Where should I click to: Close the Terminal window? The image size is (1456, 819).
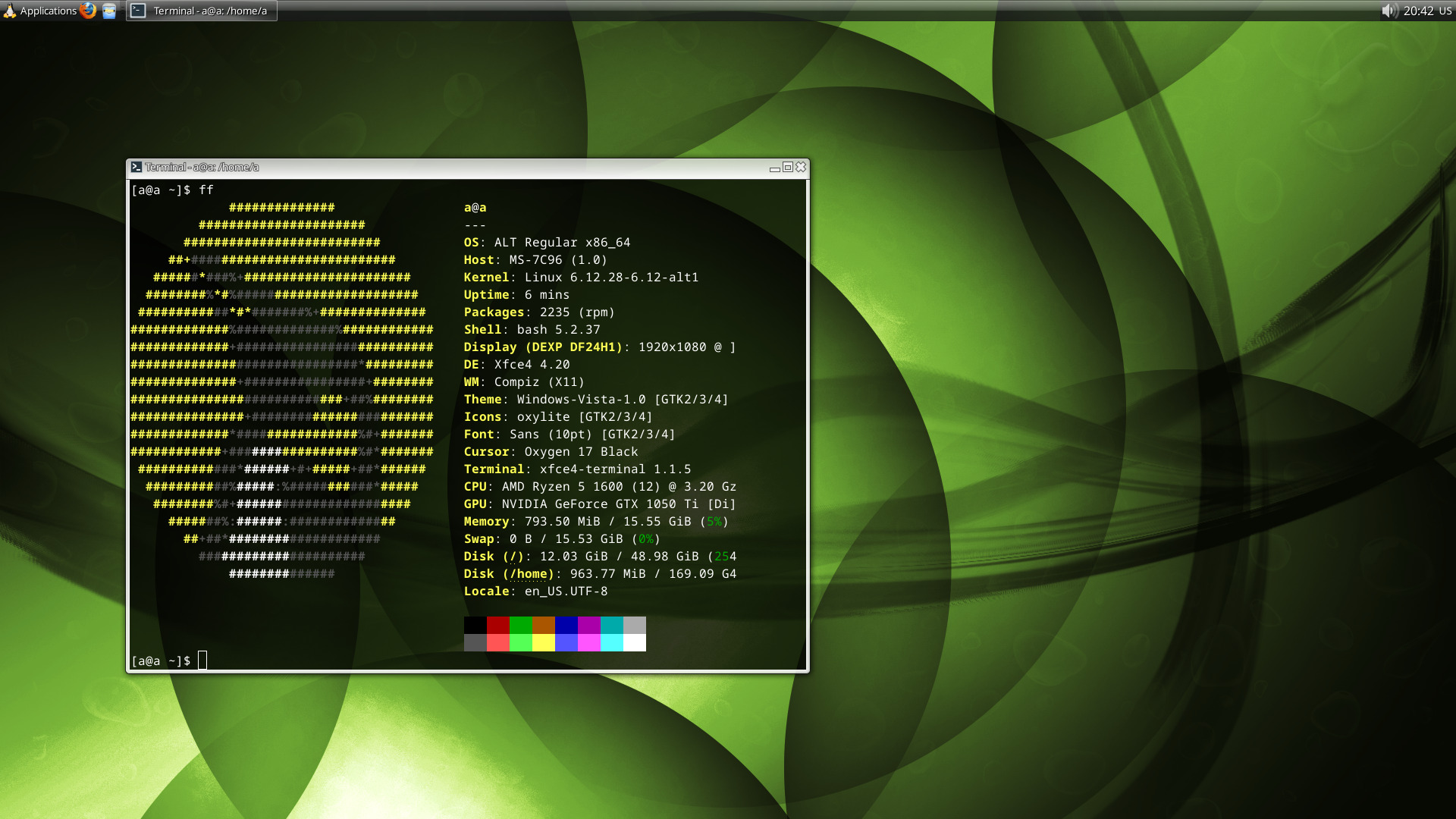click(x=800, y=167)
